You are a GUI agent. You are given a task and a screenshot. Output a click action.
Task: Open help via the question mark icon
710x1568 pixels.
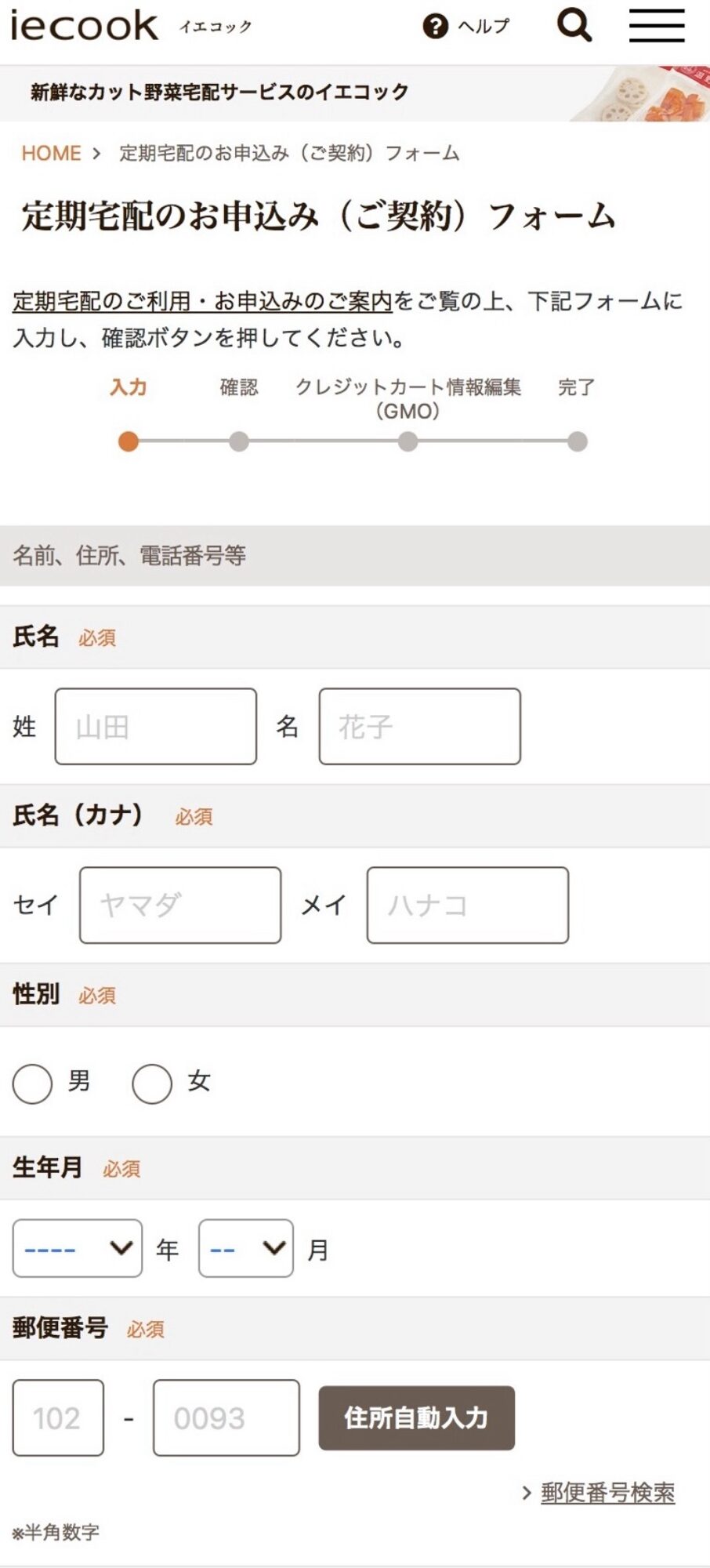tap(435, 27)
